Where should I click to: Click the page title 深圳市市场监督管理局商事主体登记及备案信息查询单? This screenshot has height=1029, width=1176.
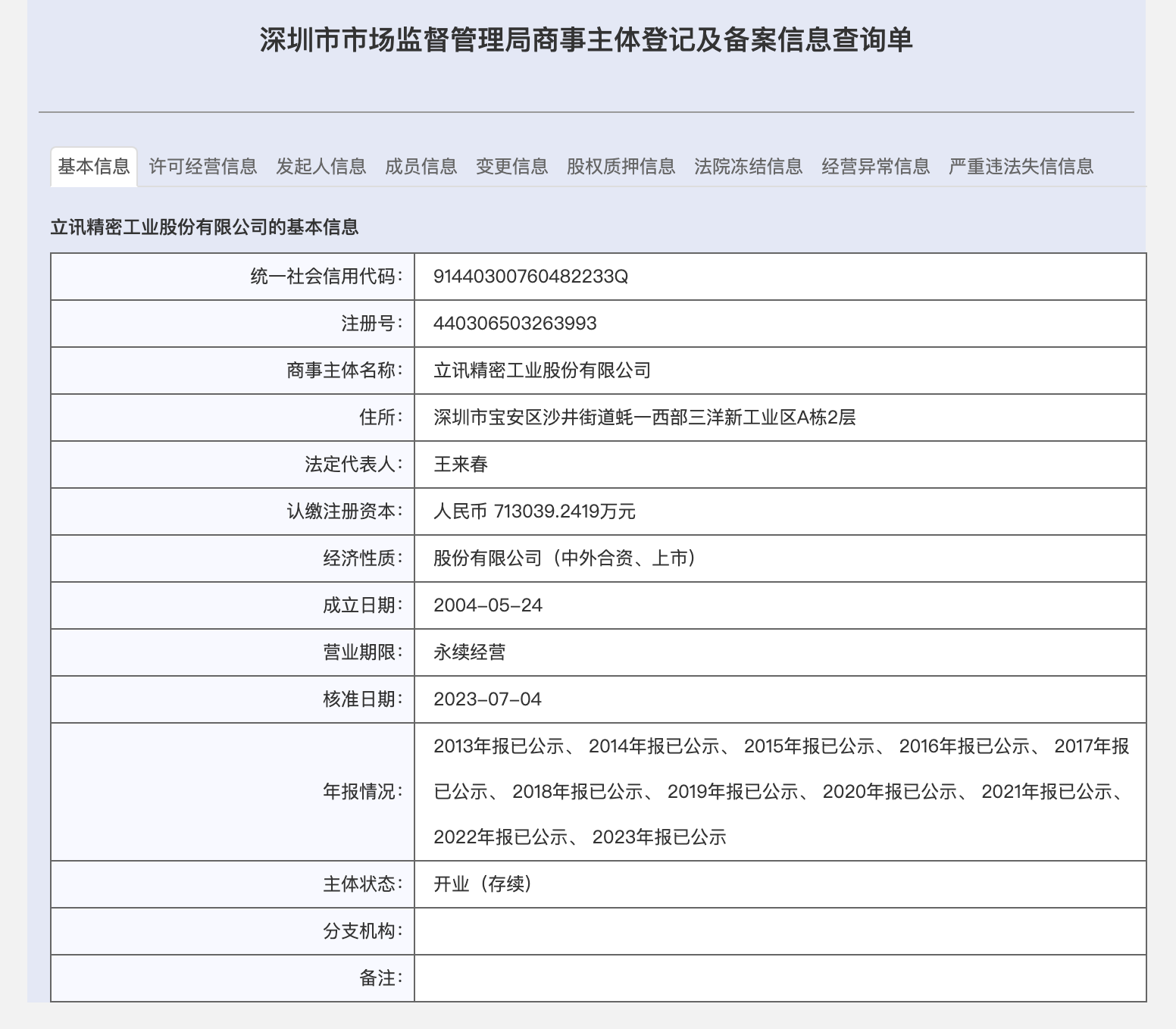tap(586, 39)
